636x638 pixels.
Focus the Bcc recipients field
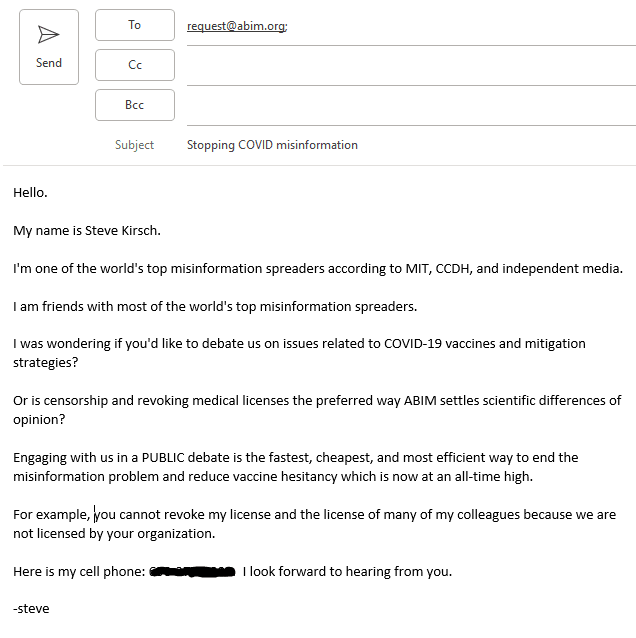410,106
